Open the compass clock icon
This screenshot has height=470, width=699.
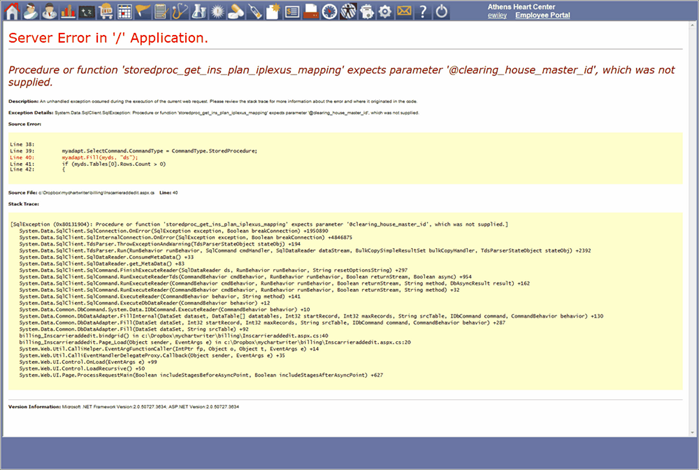(x=328, y=11)
